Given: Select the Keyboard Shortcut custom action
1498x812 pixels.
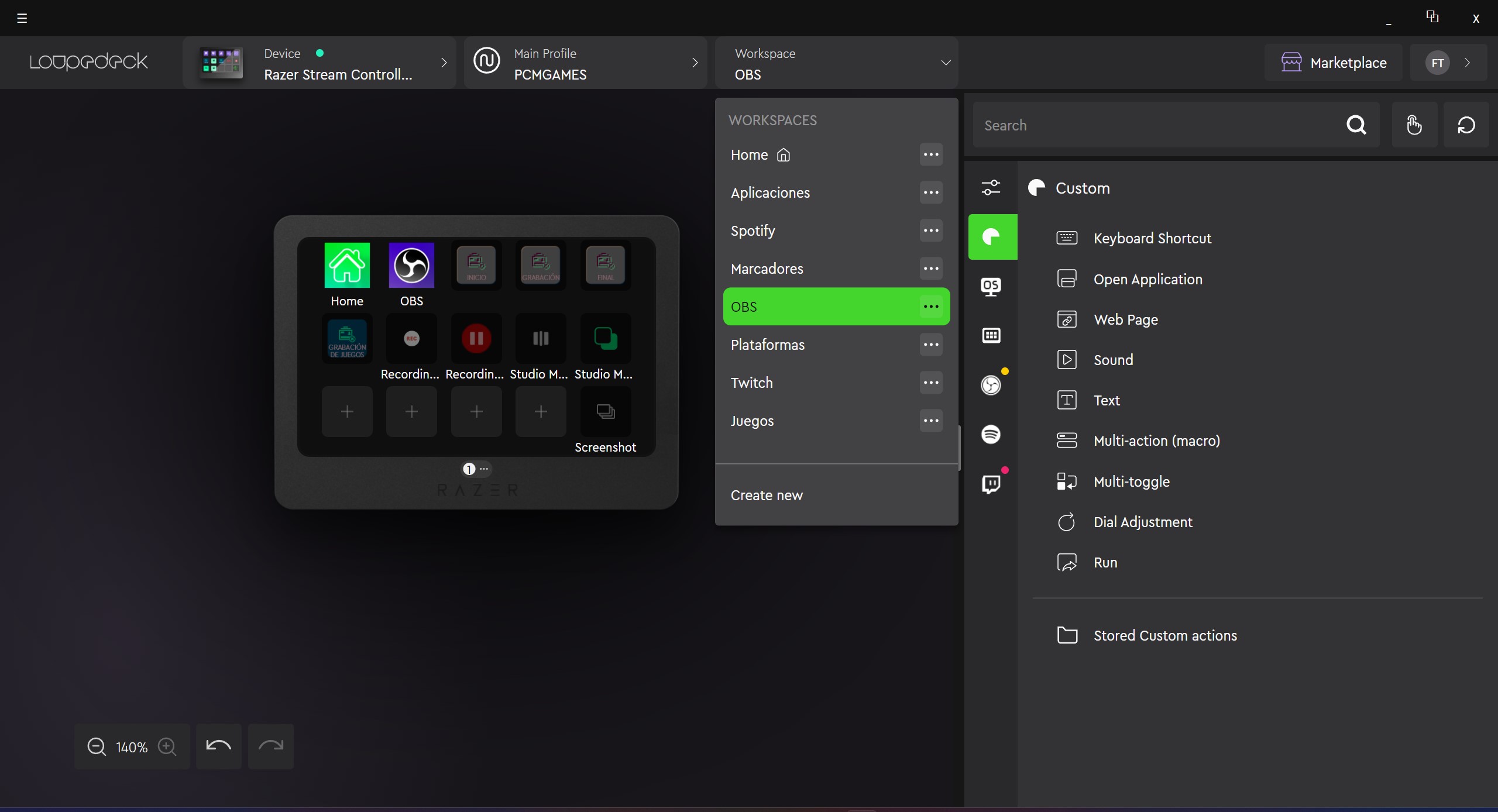Looking at the screenshot, I should tap(1153, 238).
